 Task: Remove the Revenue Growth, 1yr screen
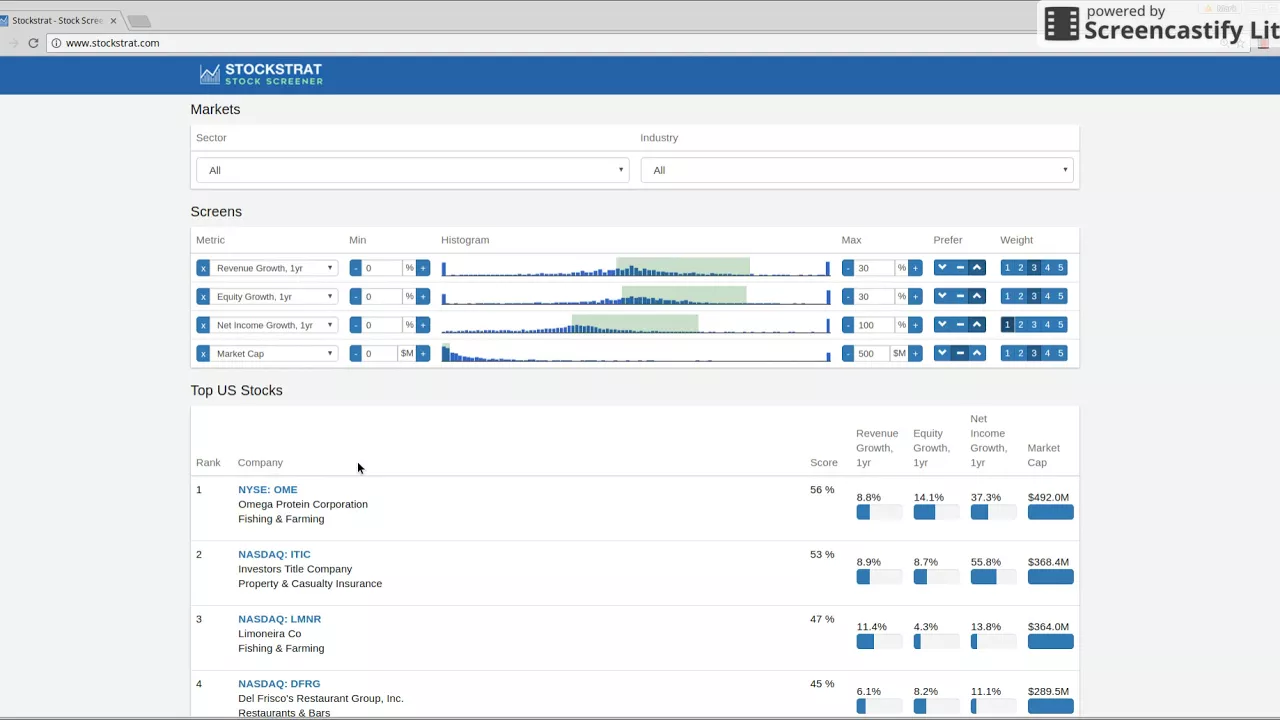[203, 268]
